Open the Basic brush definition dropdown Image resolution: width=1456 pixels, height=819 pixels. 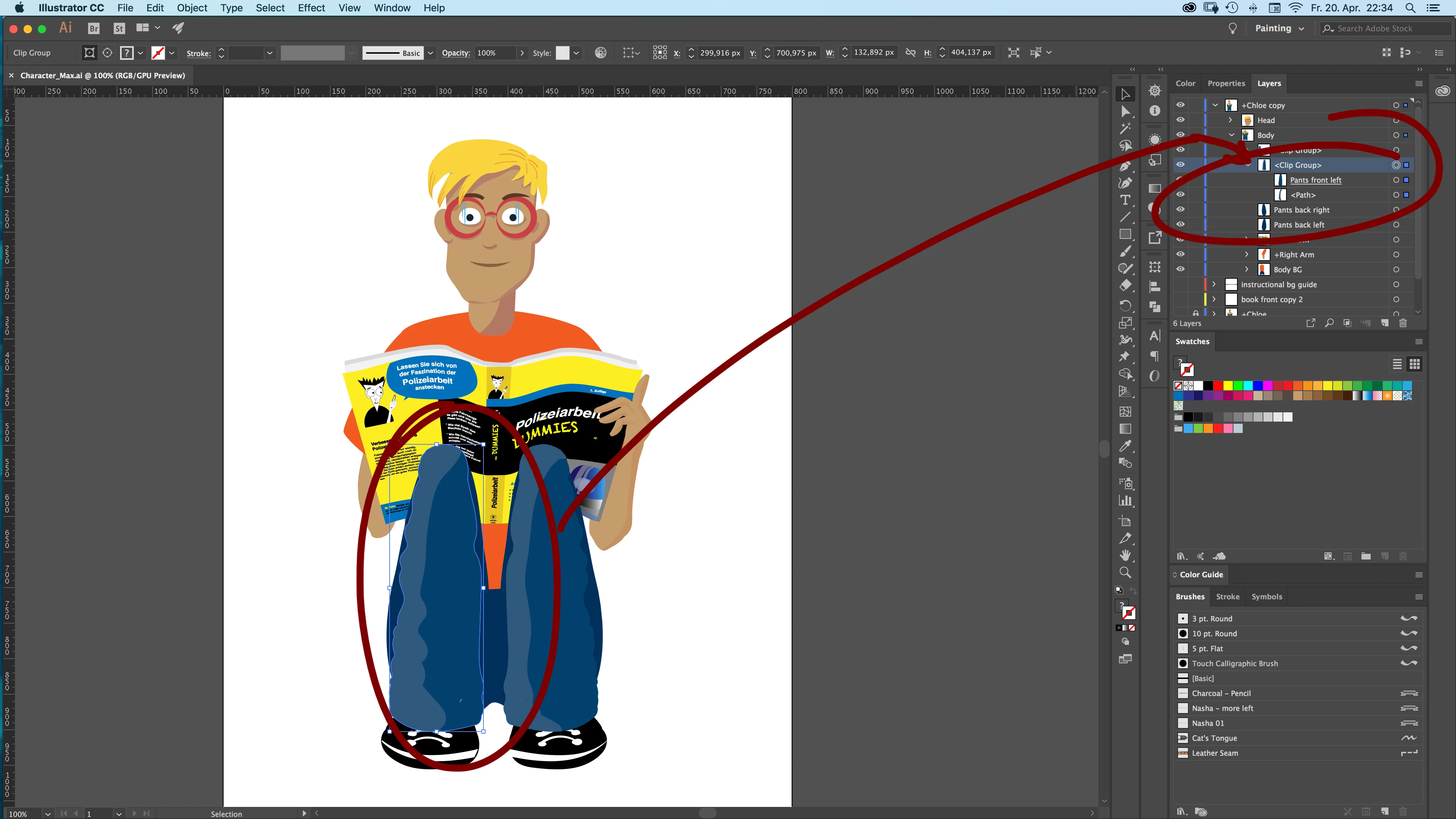click(431, 53)
